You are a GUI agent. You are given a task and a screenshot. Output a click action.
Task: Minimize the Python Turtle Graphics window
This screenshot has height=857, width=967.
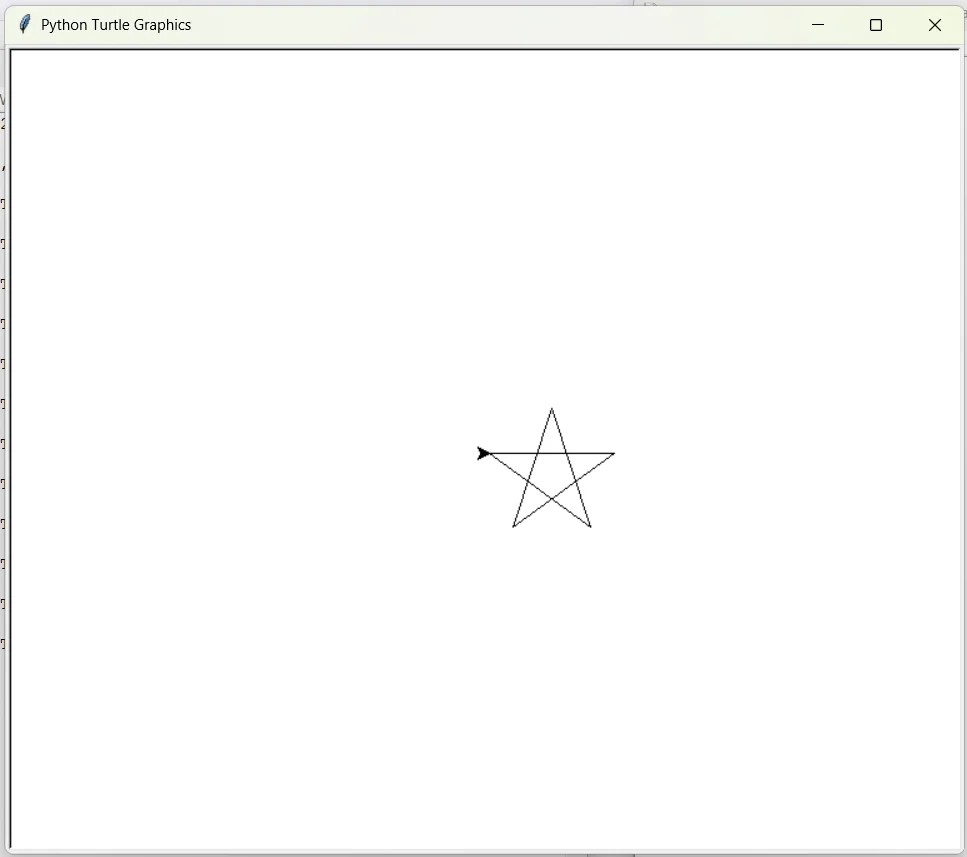pyautogui.click(x=818, y=25)
